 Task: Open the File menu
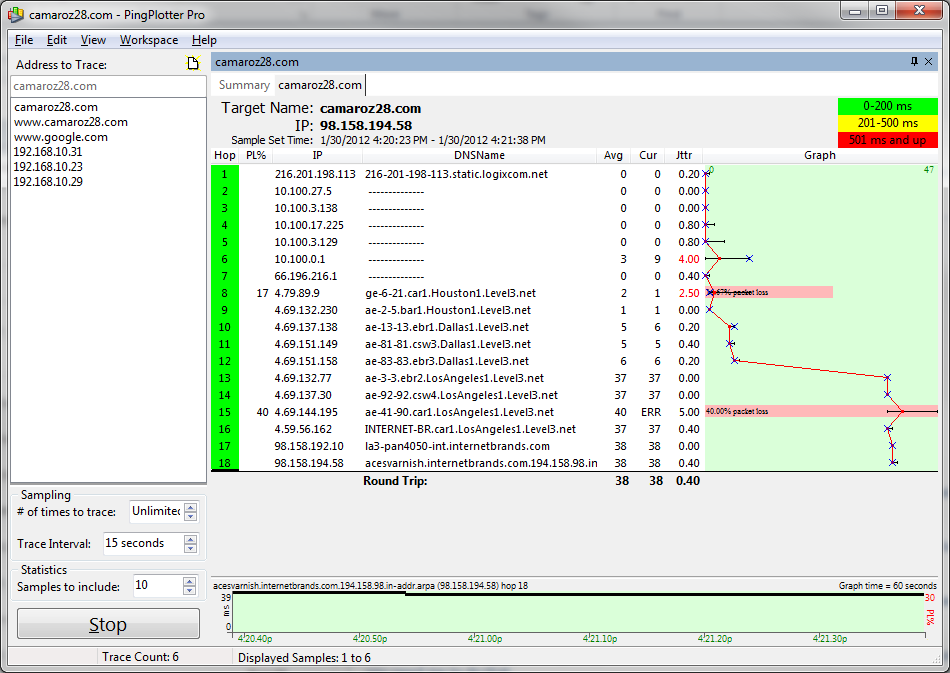(x=24, y=40)
